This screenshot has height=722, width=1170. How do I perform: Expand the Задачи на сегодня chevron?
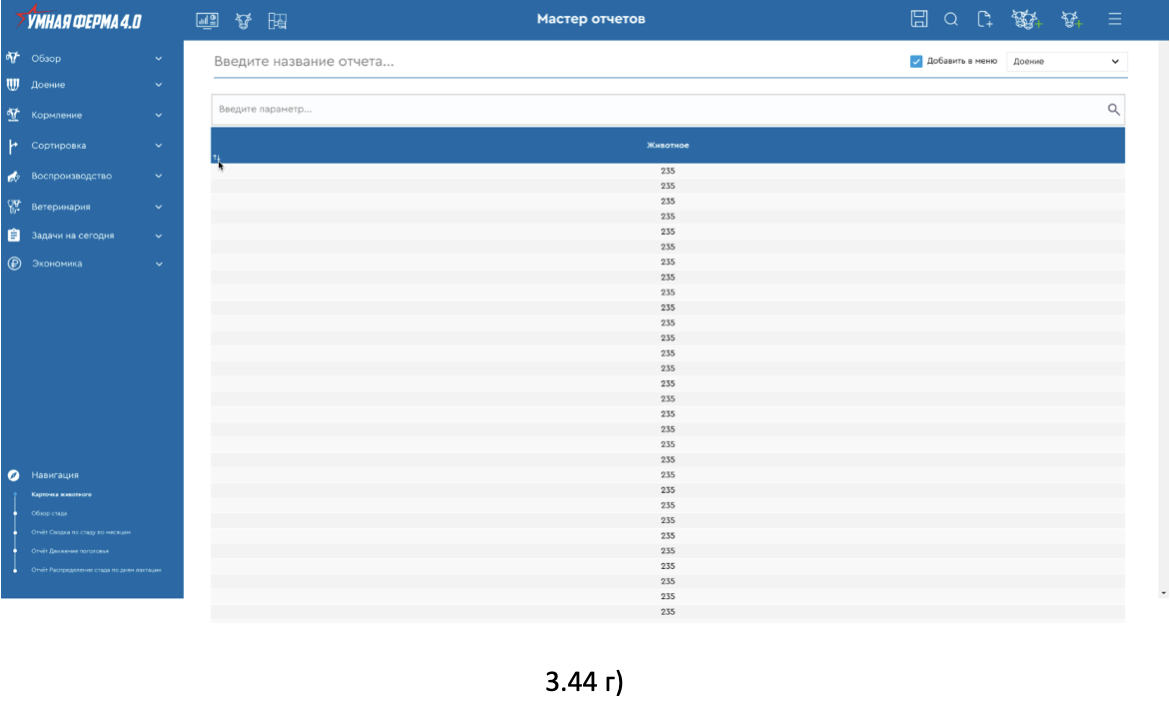[158, 236]
